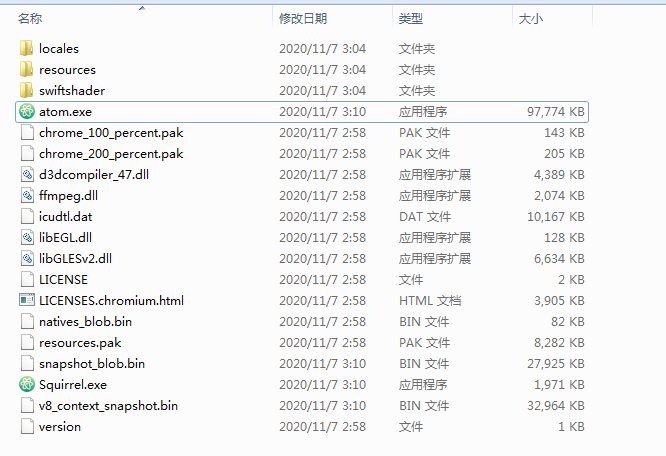Image resolution: width=666 pixels, height=456 pixels.
Task: Click the ffmpeg.dll file icon
Action: coord(27,196)
